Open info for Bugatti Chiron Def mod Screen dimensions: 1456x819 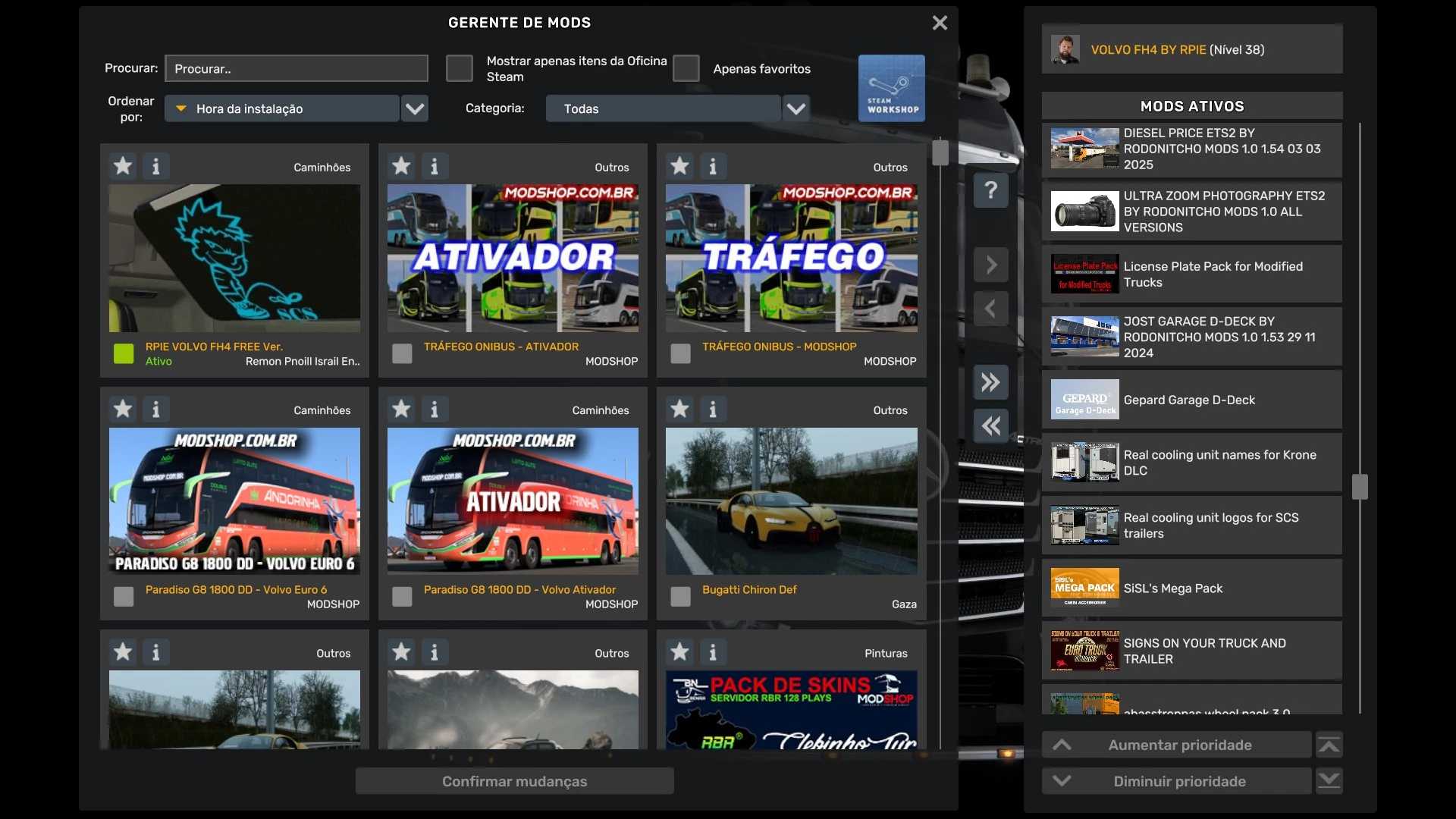[712, 409]
